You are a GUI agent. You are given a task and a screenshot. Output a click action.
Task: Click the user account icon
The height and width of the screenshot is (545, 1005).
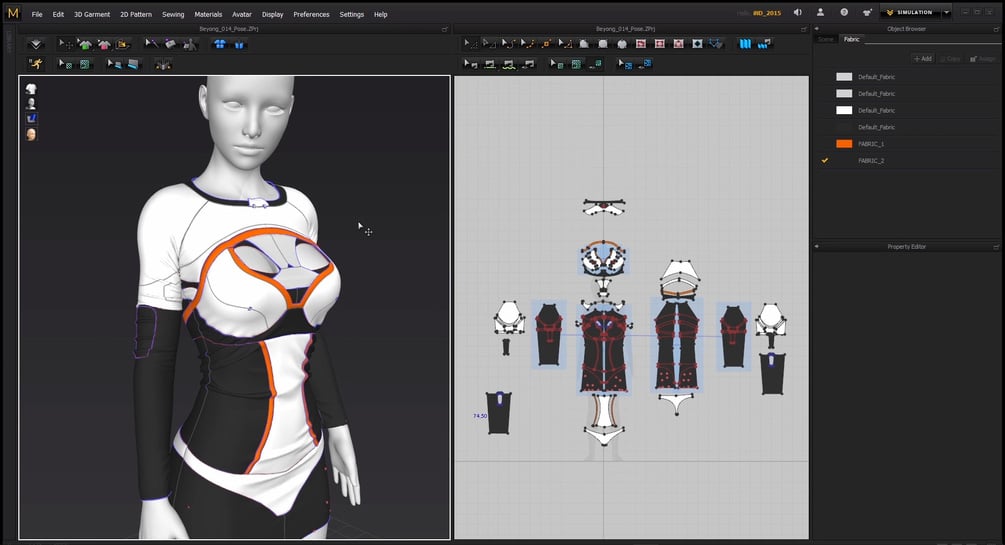click(x=820, y=12)
